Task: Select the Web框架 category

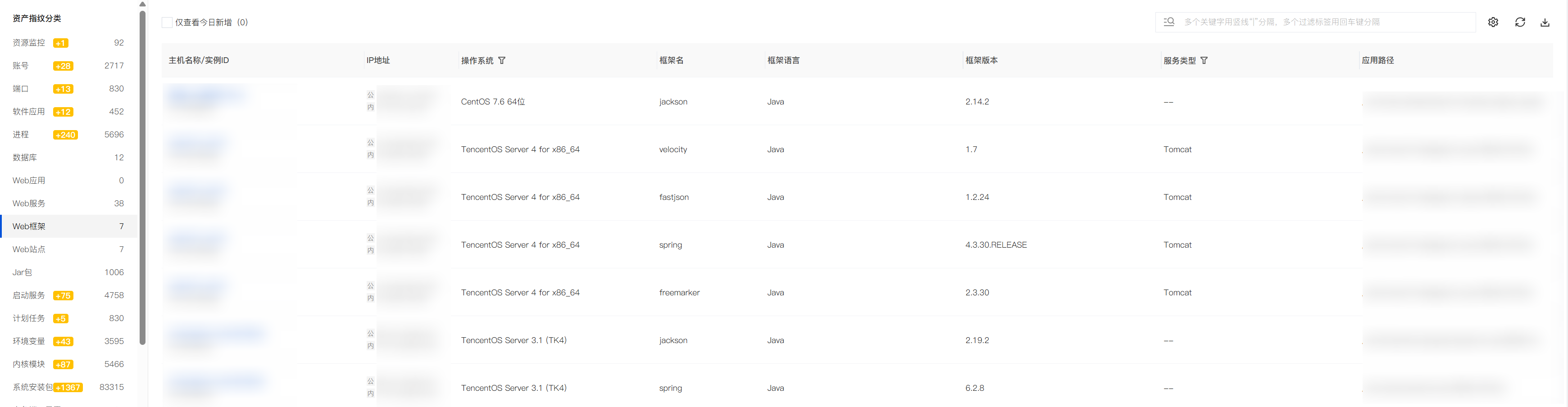Action: 68,226
